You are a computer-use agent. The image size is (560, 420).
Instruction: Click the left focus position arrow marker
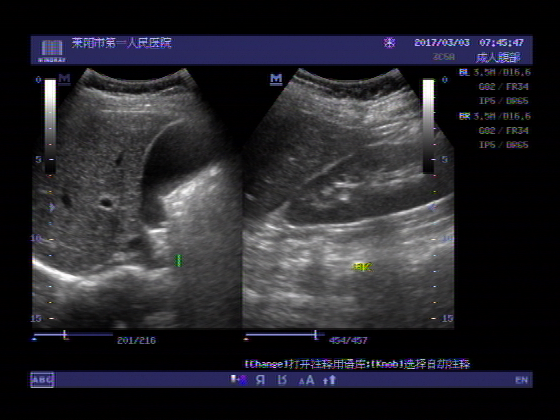point(52,207)
